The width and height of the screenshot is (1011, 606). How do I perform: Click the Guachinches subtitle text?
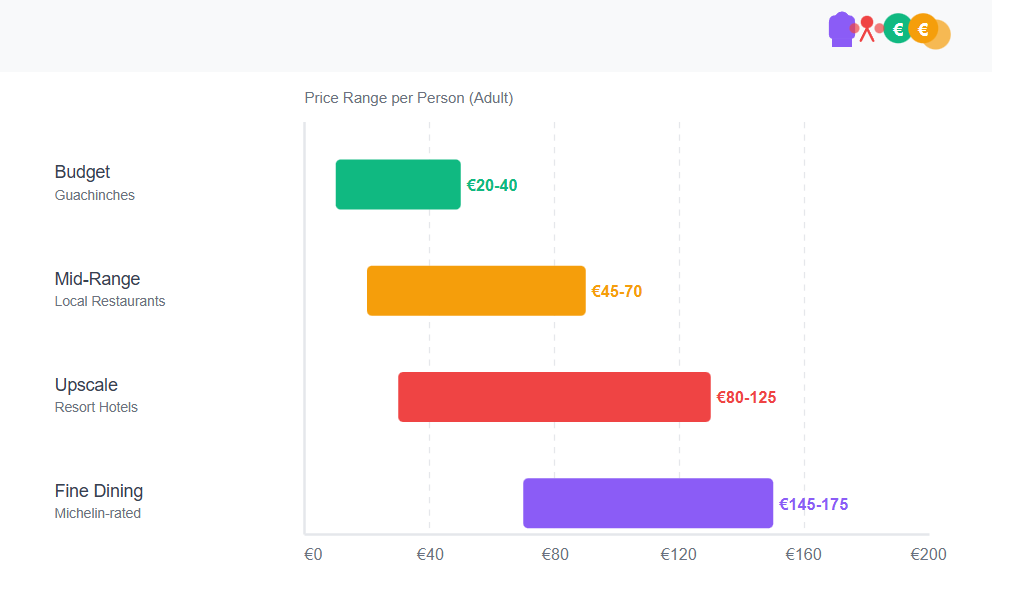tap(95, 195)
